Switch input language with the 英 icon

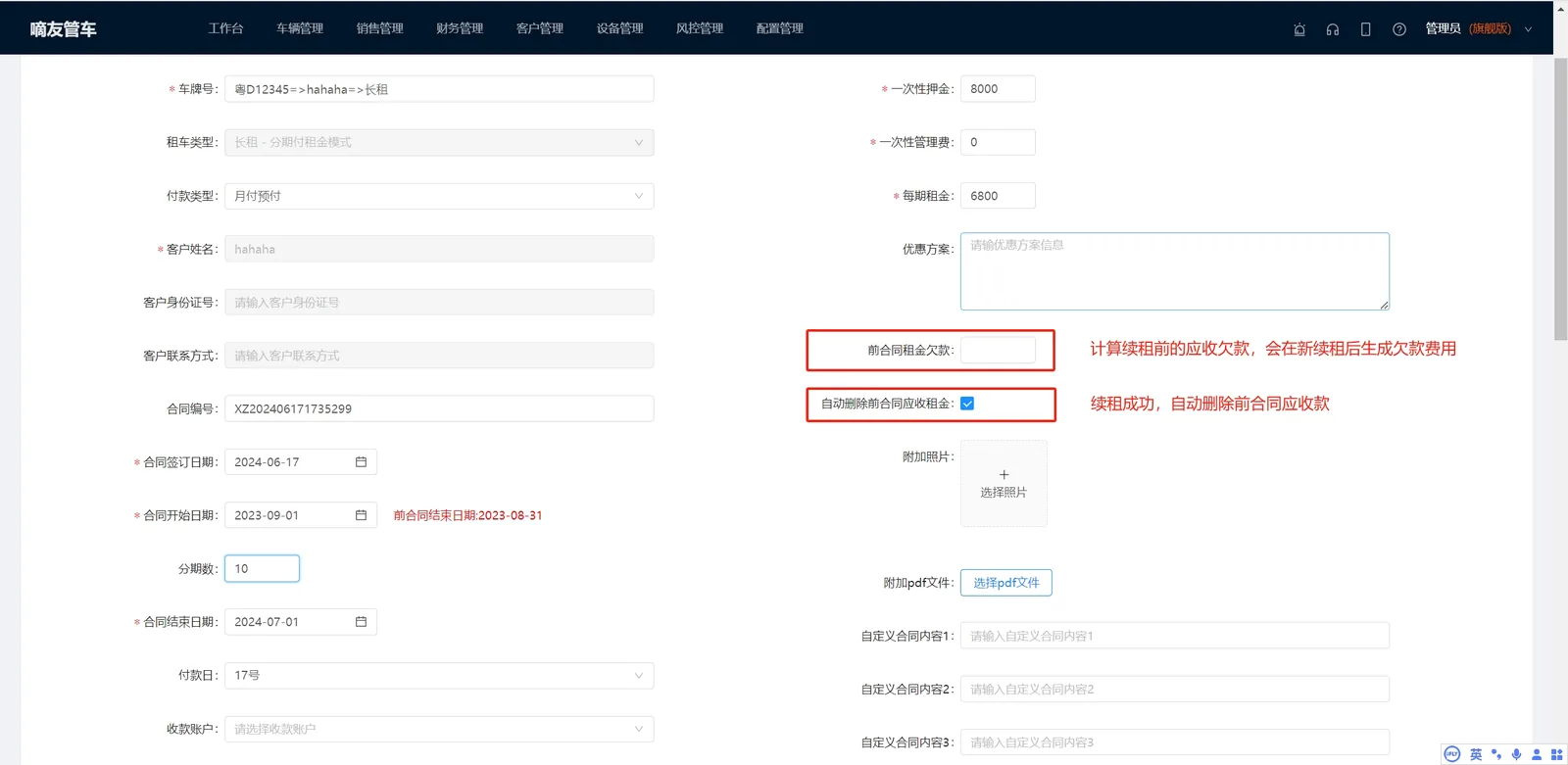(x=1476, y=754)
